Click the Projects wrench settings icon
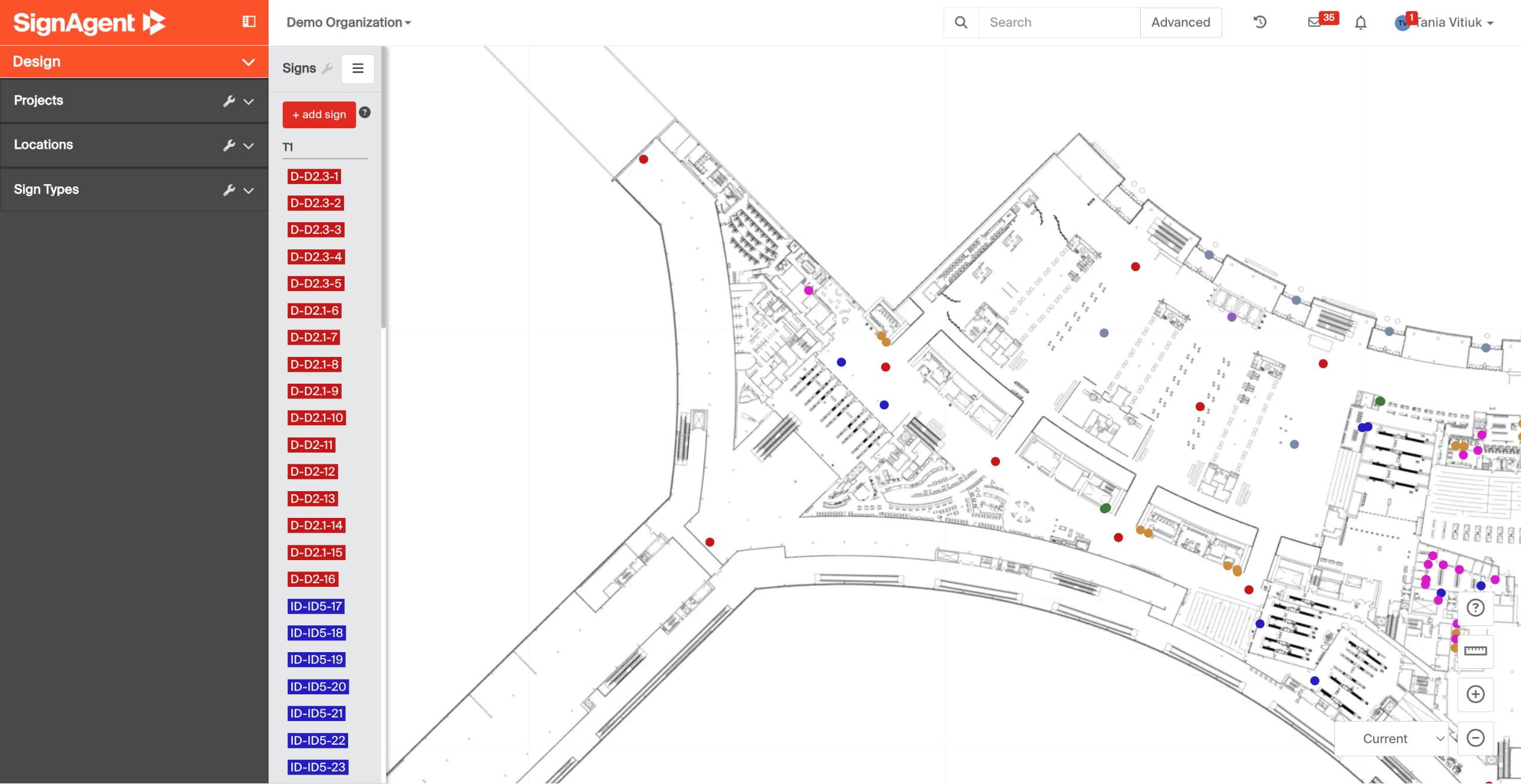Image resolution: width=1521 pixels, height=784 pixels. click(x=229, y=101)
